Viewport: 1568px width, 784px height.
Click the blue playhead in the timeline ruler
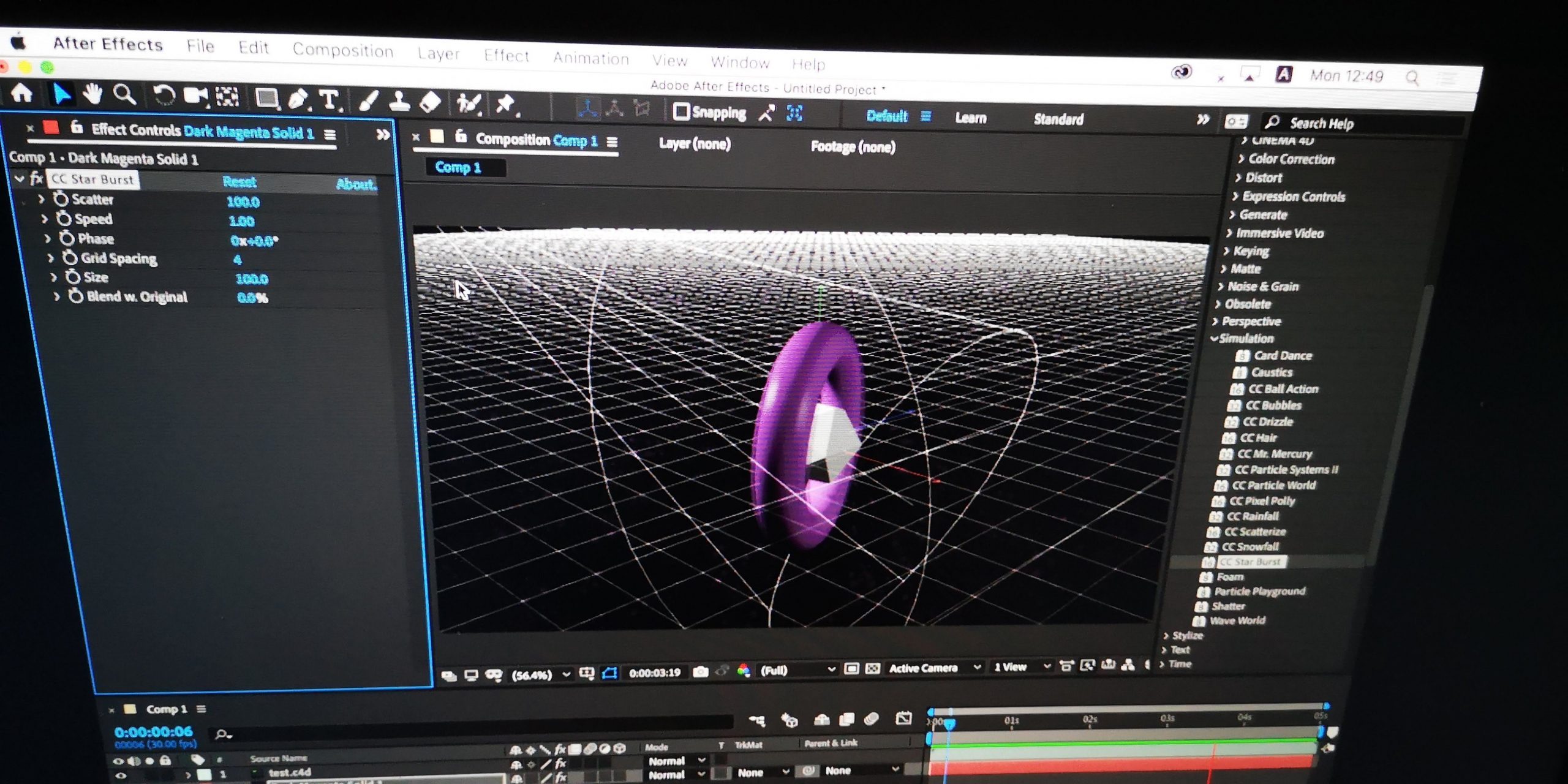[x=949, y=724]
